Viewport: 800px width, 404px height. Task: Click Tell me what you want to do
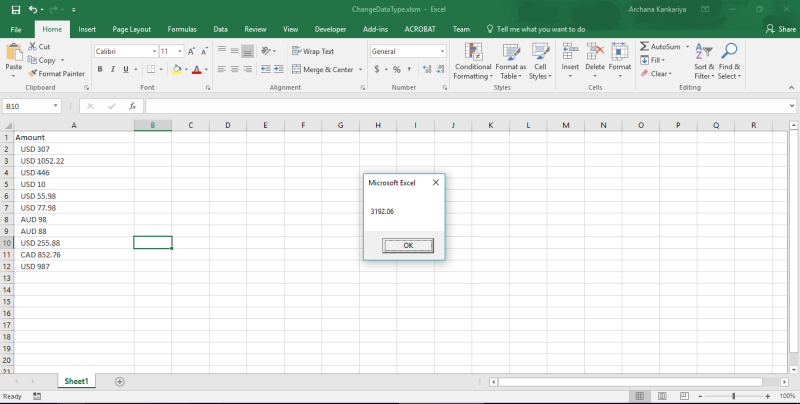536,30
